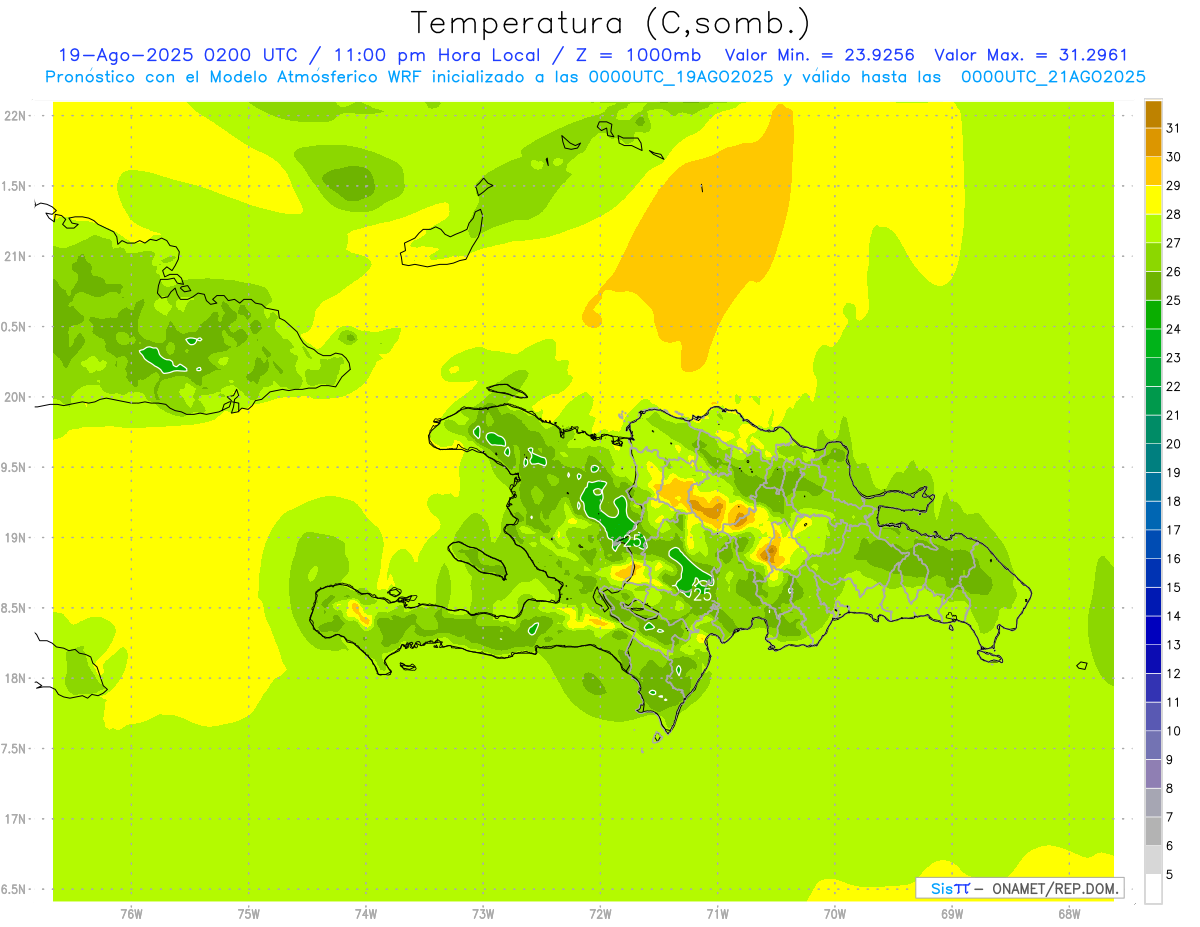1200x927 pixels.
Task: Click the ONAMET/REP.DOM. credit label
Action: coord(1054,888)
